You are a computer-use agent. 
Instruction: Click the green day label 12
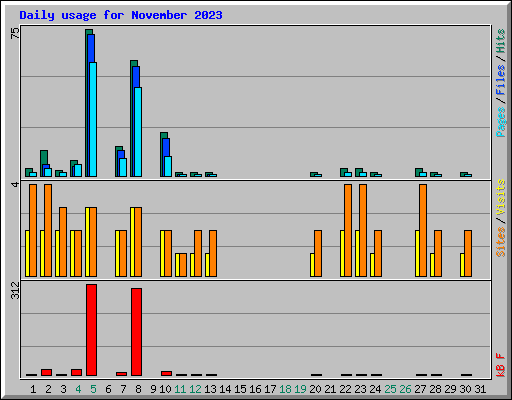pyautogui.click(x=195, y=389)
